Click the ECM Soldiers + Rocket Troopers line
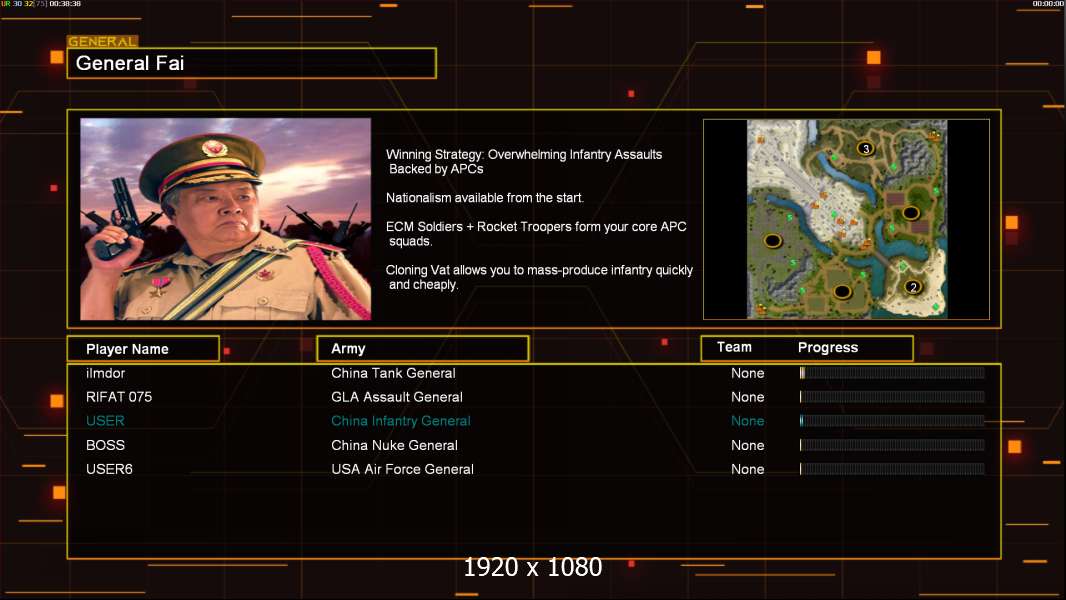 tap(536, 234)
